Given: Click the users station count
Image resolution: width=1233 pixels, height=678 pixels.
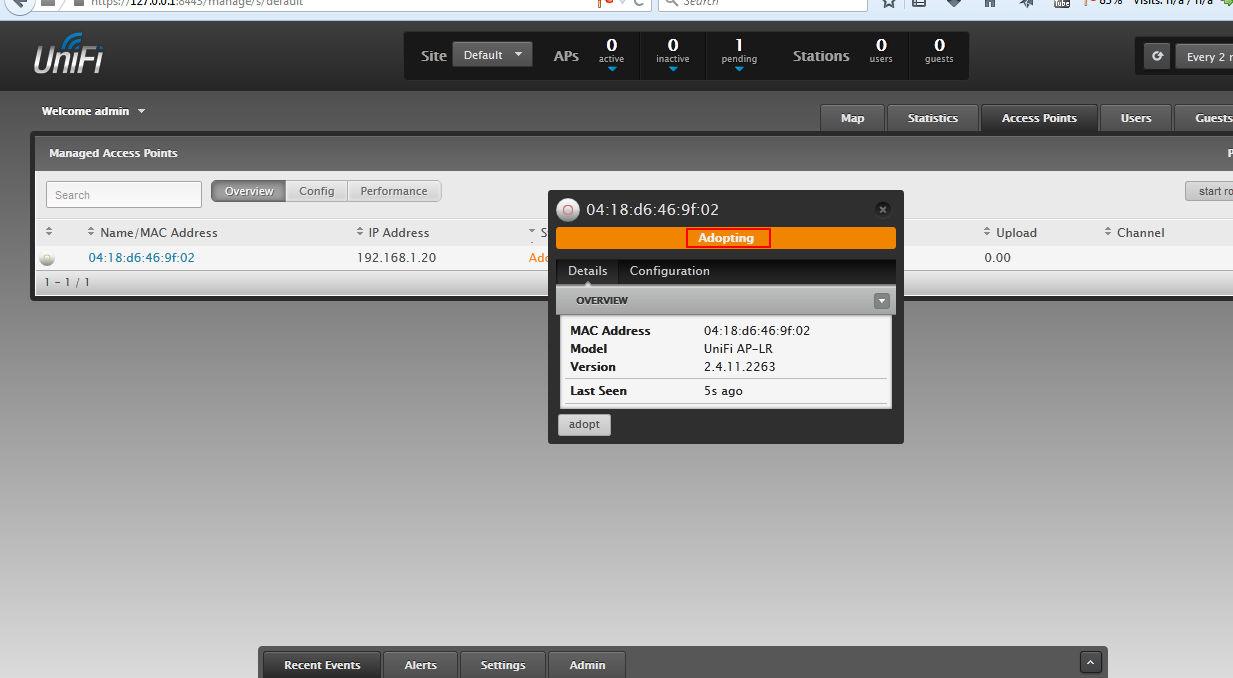Looking at the screenshot, I should click(x=881, y=50).
